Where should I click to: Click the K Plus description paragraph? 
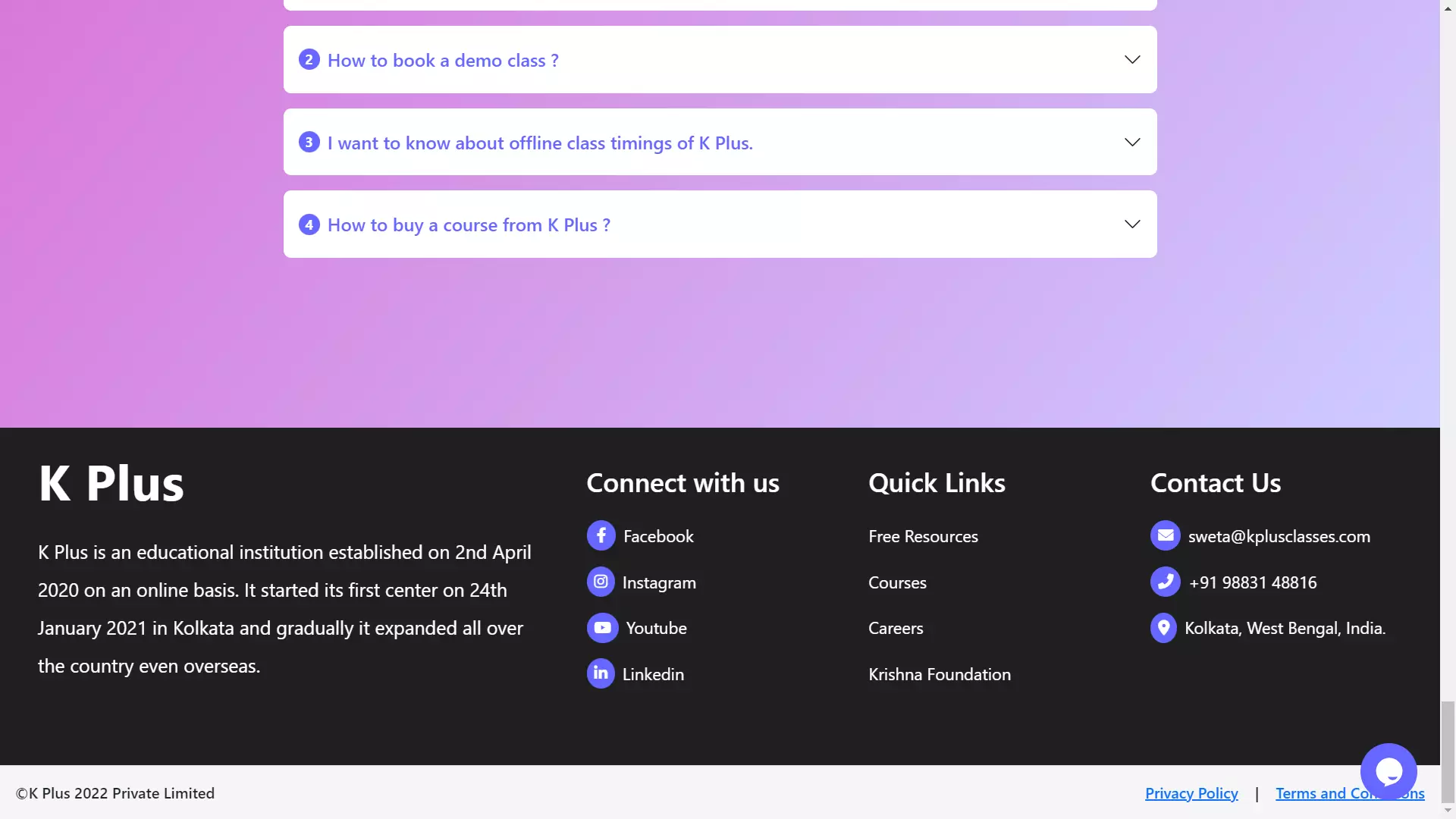(285, 609)
